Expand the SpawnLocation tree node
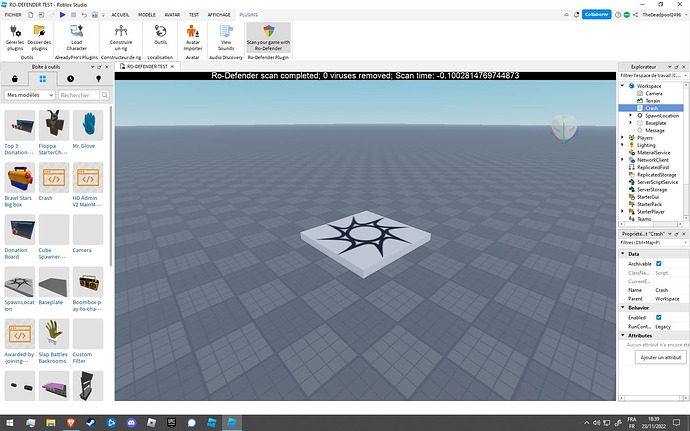Screen dimensions: 690x431 (x=631, y=115)
